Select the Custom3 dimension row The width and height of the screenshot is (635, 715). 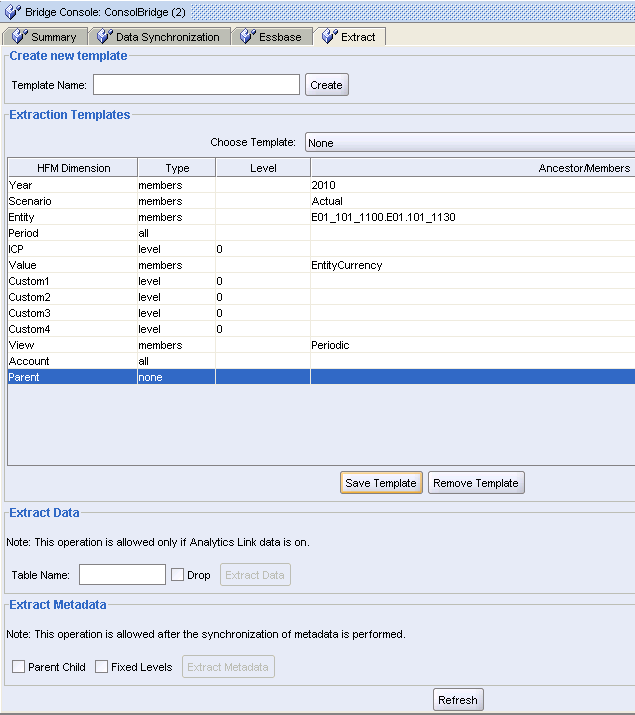pos(321,313)
